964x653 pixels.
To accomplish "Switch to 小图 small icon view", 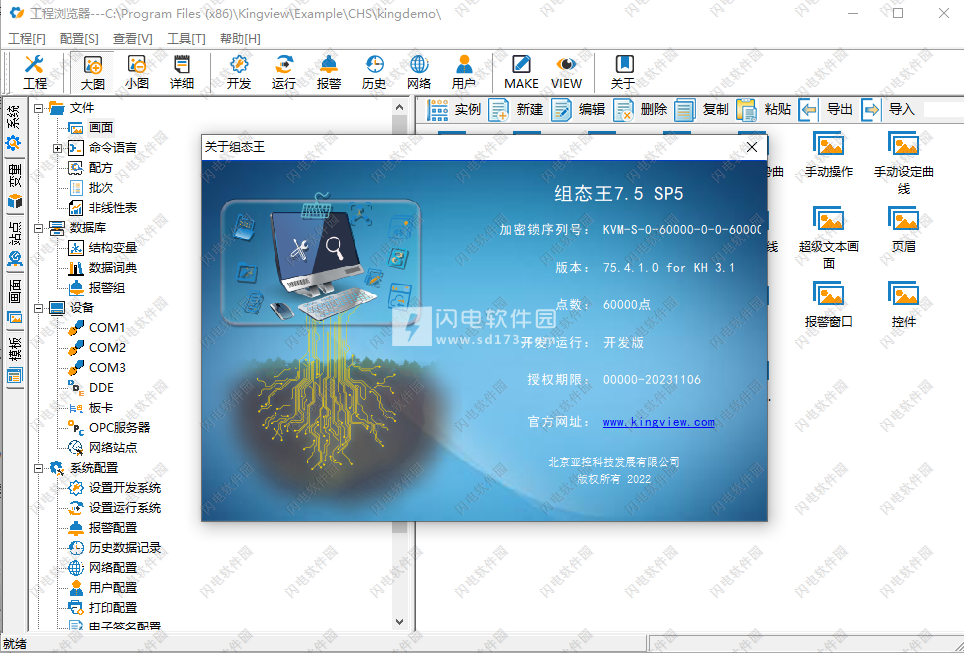I will [x=137, y=73].
